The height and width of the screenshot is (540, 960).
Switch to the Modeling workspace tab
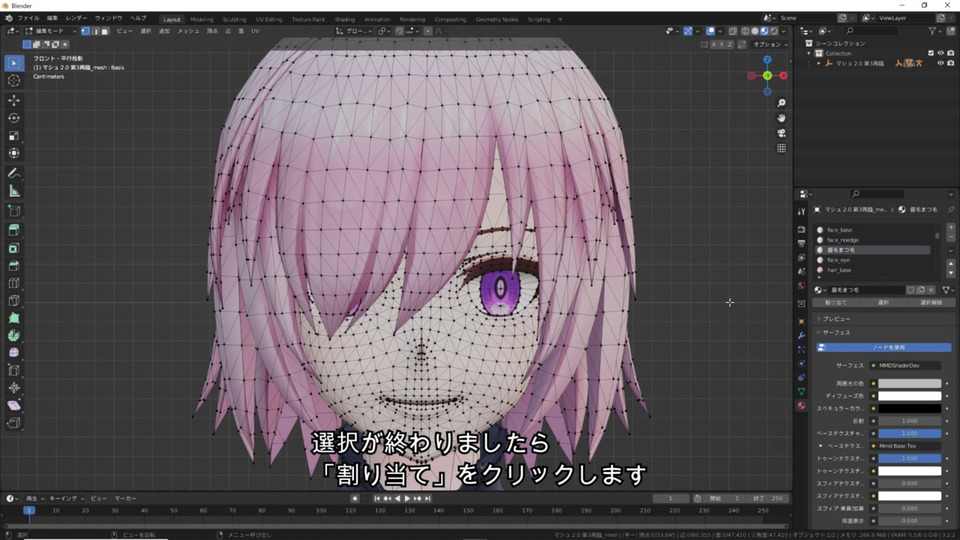pyautogui.click(x=201, y=20)
